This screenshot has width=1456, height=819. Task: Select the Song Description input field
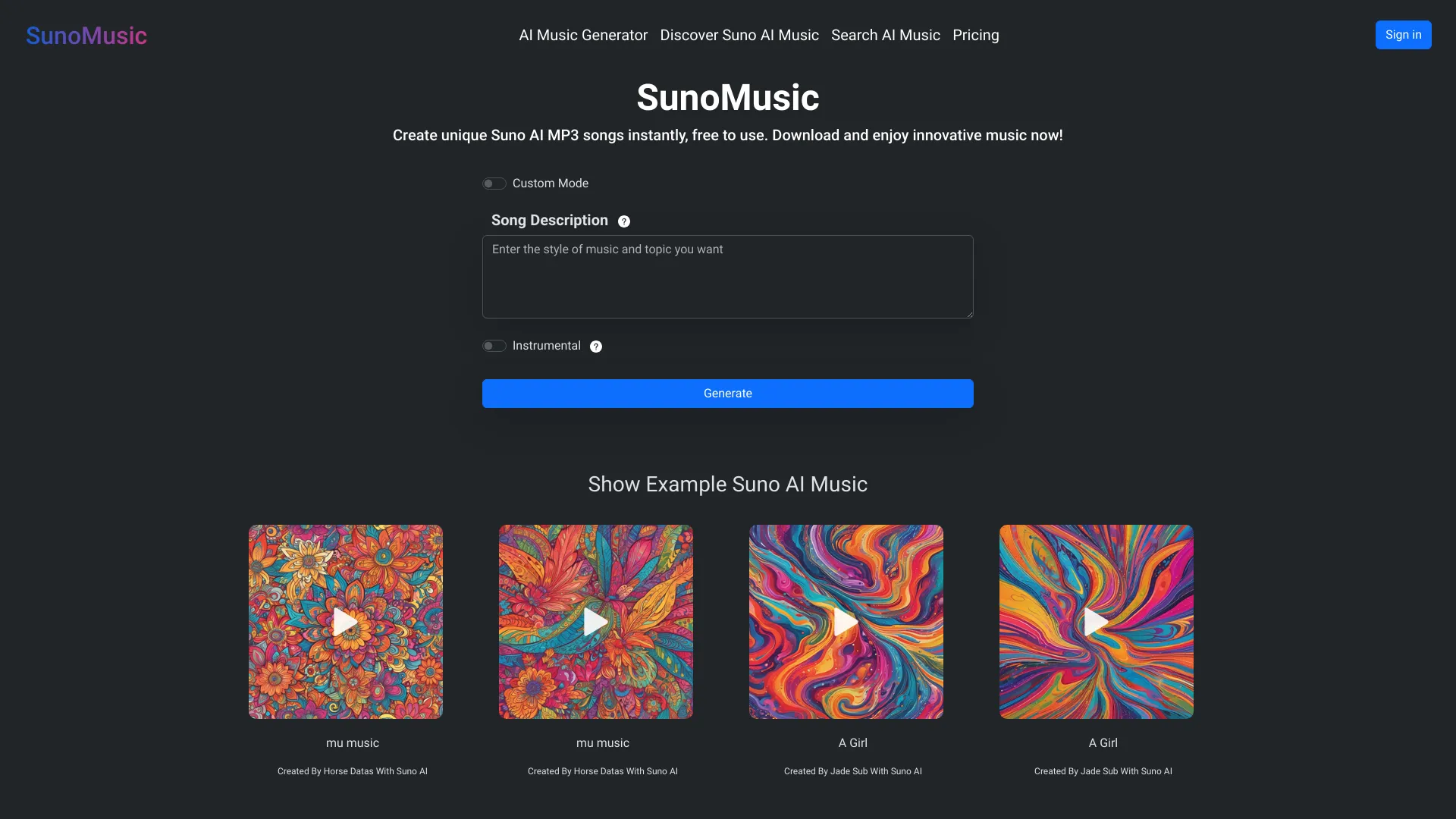(x=728, y=276)
